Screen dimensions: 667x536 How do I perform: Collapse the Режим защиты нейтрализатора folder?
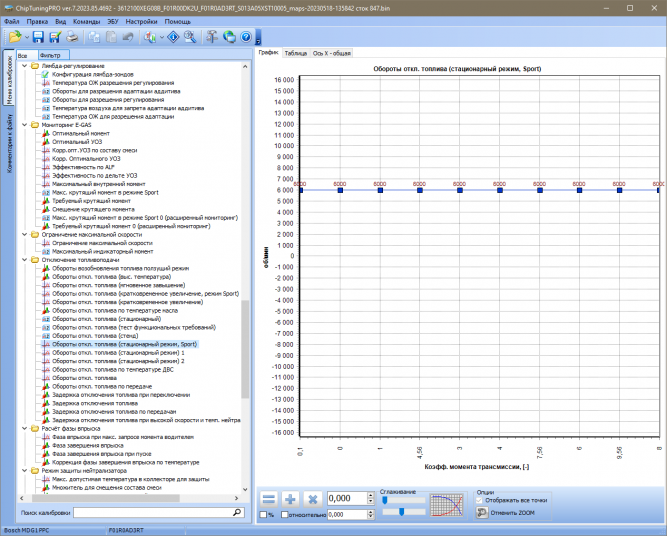(x=25, y=470)
